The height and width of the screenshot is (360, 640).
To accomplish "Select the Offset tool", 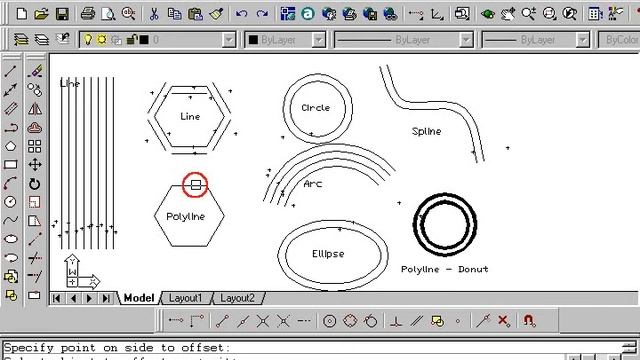I will pyautogui.click(x=35, y=128).
